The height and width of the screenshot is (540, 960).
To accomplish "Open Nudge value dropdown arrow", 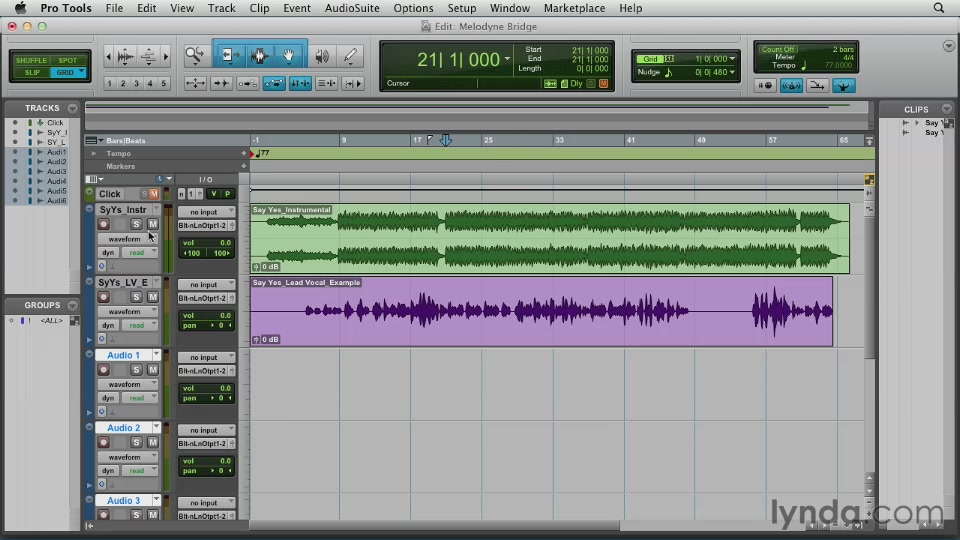I will coord(732,72).
